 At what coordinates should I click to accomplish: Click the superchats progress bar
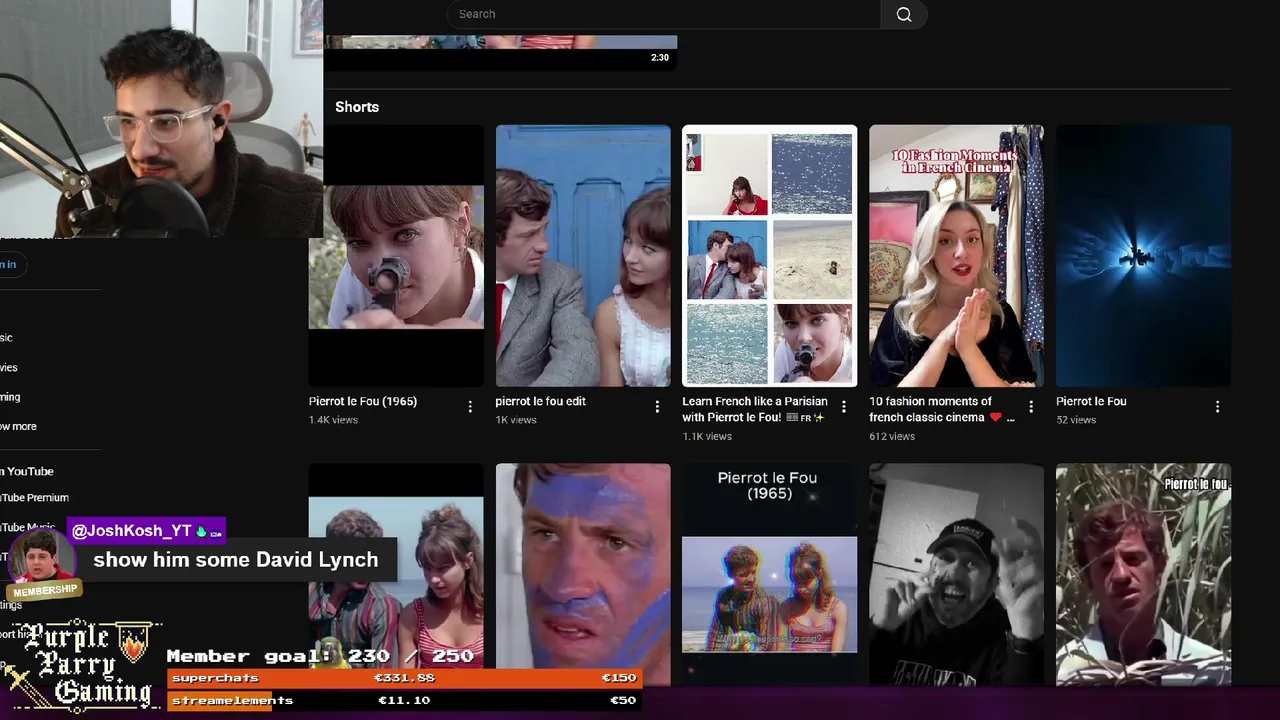[404, 678]
